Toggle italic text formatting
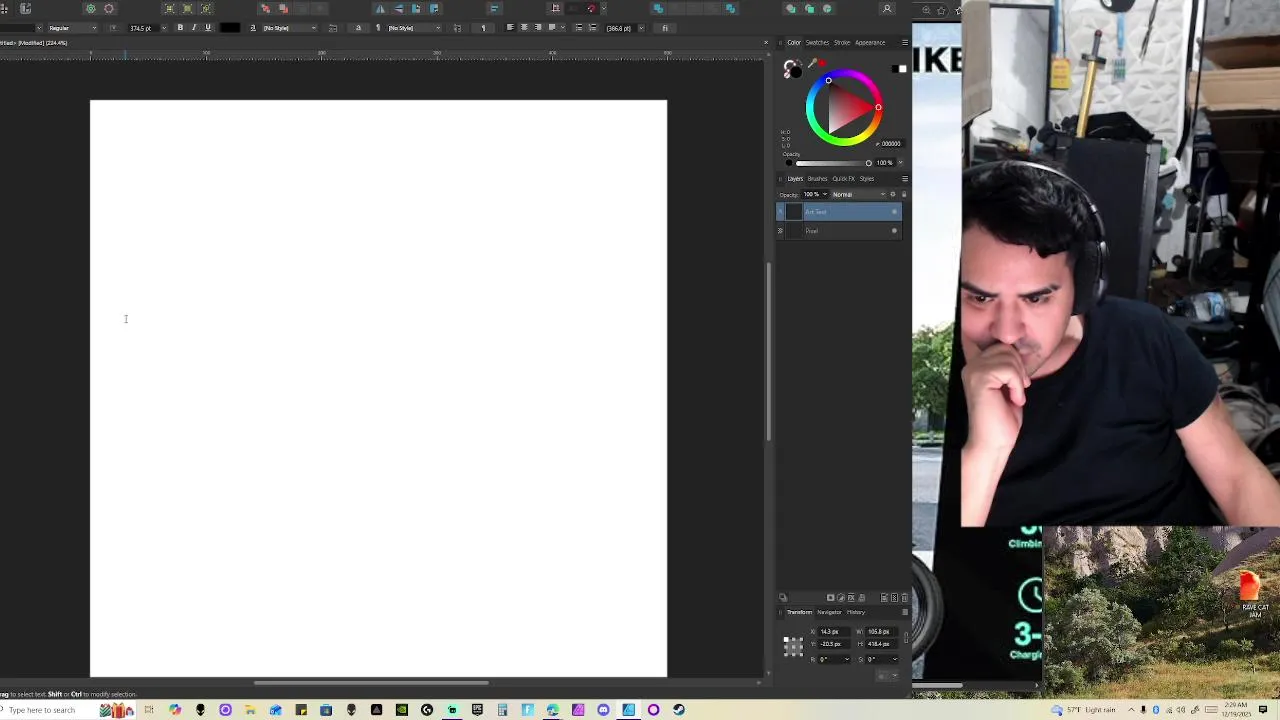 194,28
